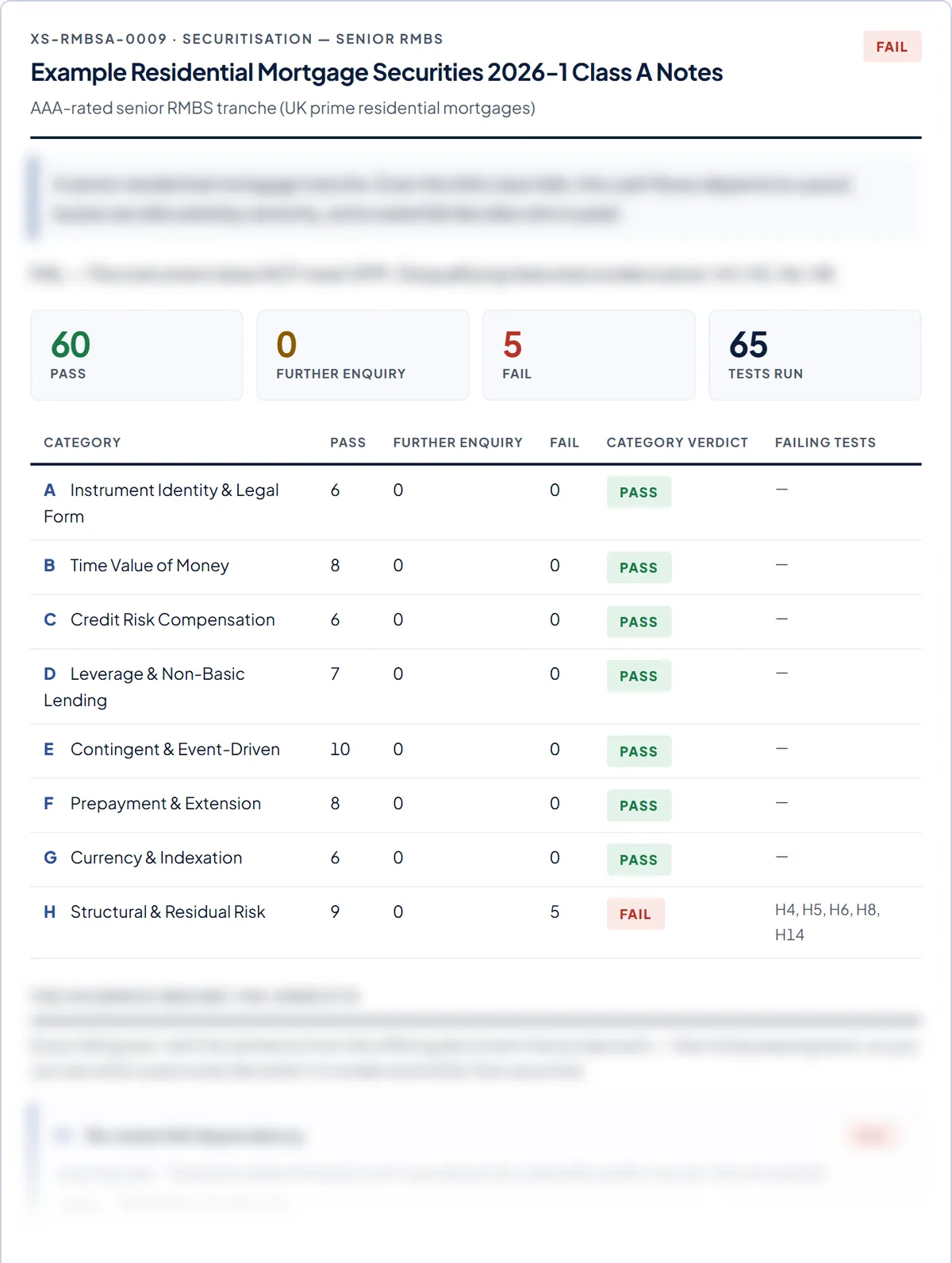
Task: Click the fail count "5" in Structural & Residual Risk row
Action: [555, 912]
